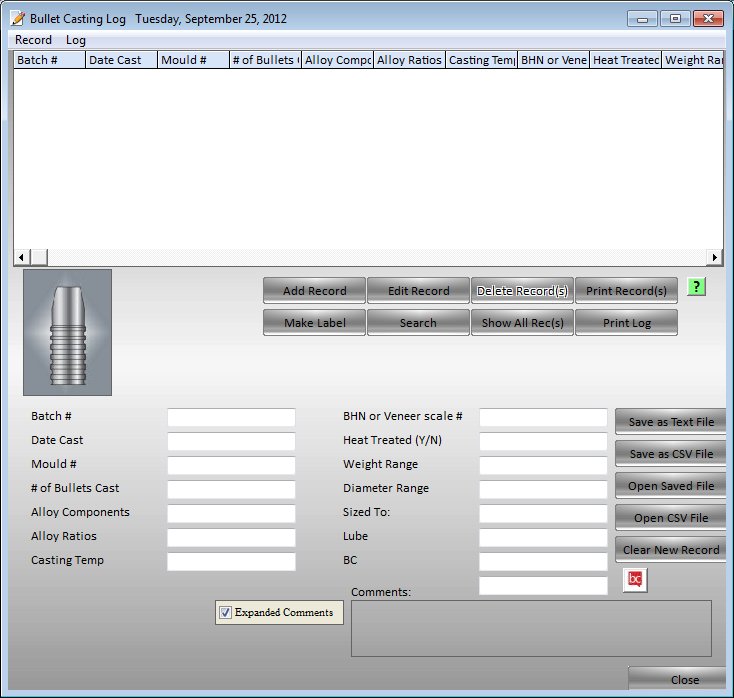Click the bullet image thumbnail
This screenshot has width=734, height=698.
67,332
